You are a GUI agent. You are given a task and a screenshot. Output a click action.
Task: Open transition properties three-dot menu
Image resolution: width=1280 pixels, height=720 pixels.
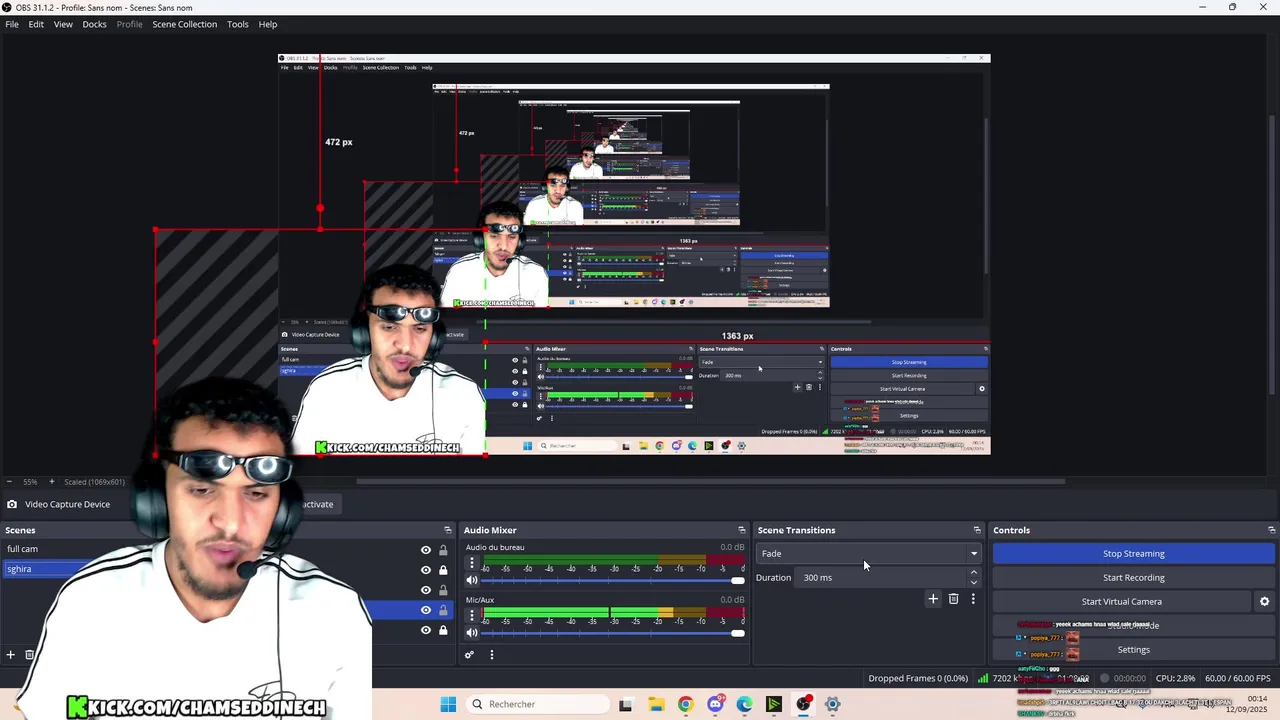(x=973, y=599)
